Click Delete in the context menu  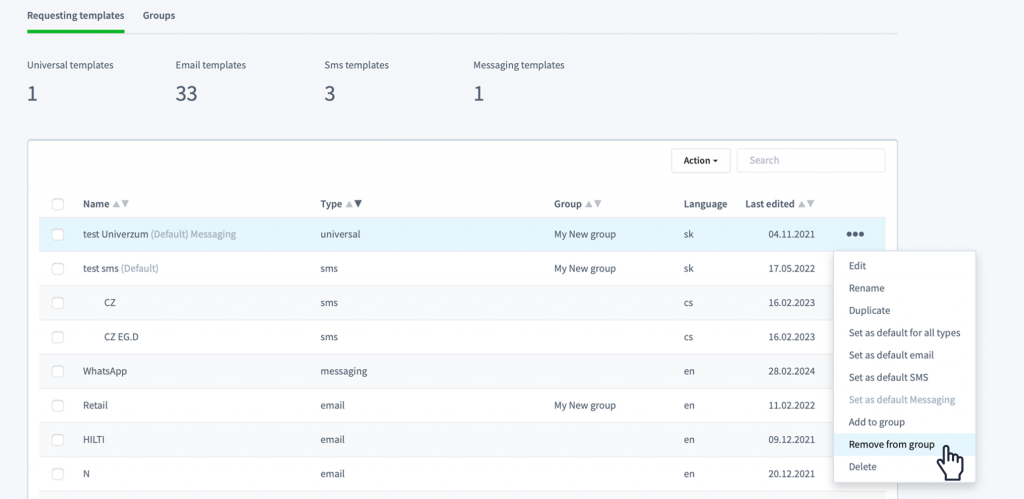coord(862,466)
